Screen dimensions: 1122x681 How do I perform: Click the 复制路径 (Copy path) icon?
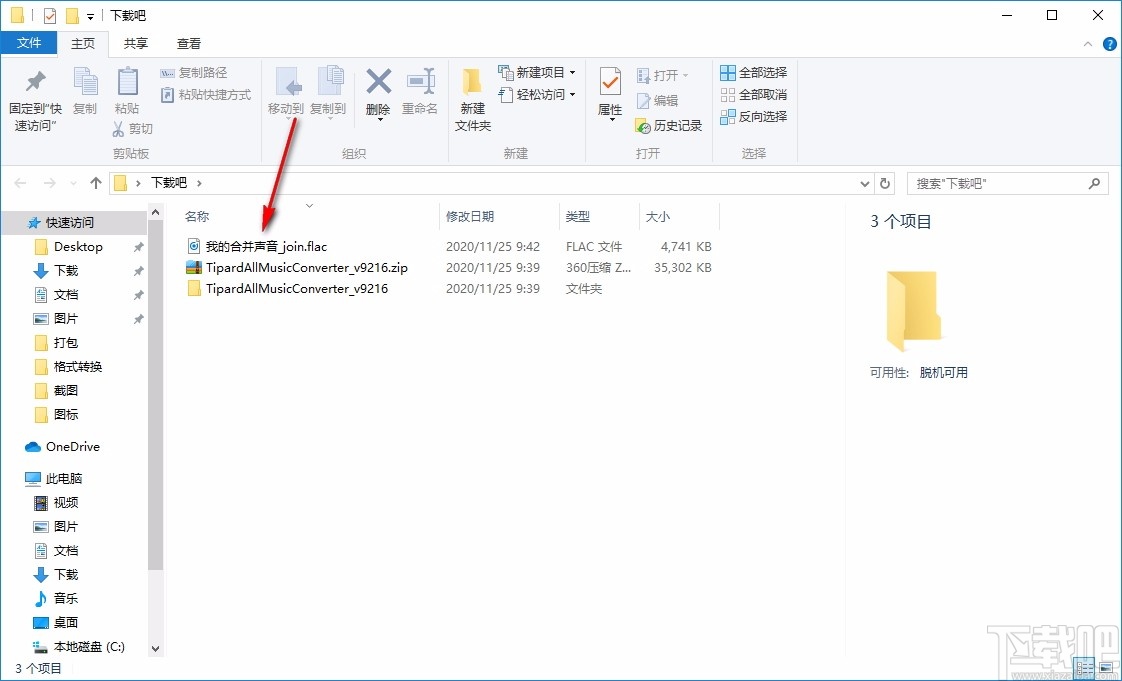196,72
